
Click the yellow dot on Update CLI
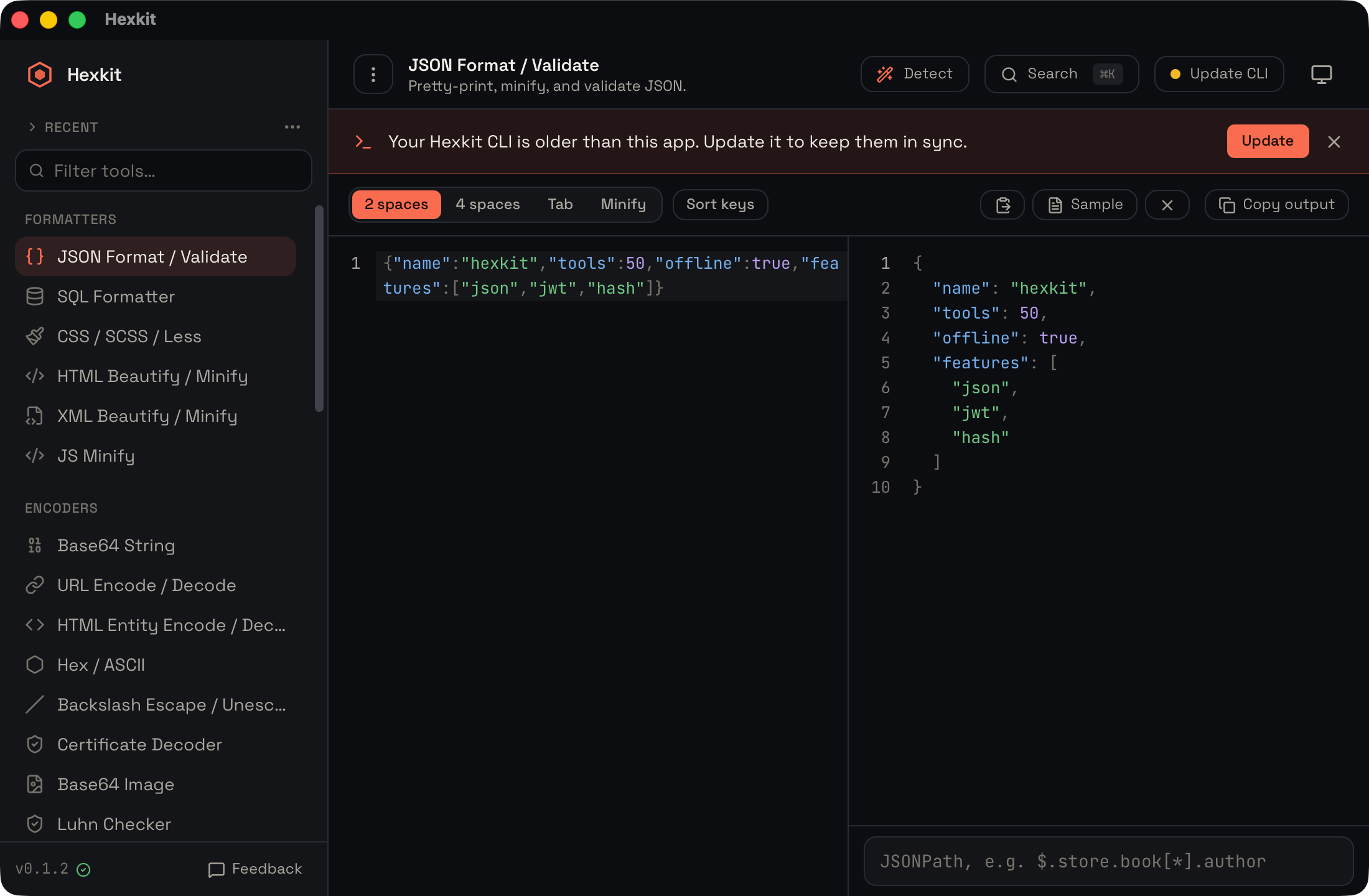pos(1175,74)
